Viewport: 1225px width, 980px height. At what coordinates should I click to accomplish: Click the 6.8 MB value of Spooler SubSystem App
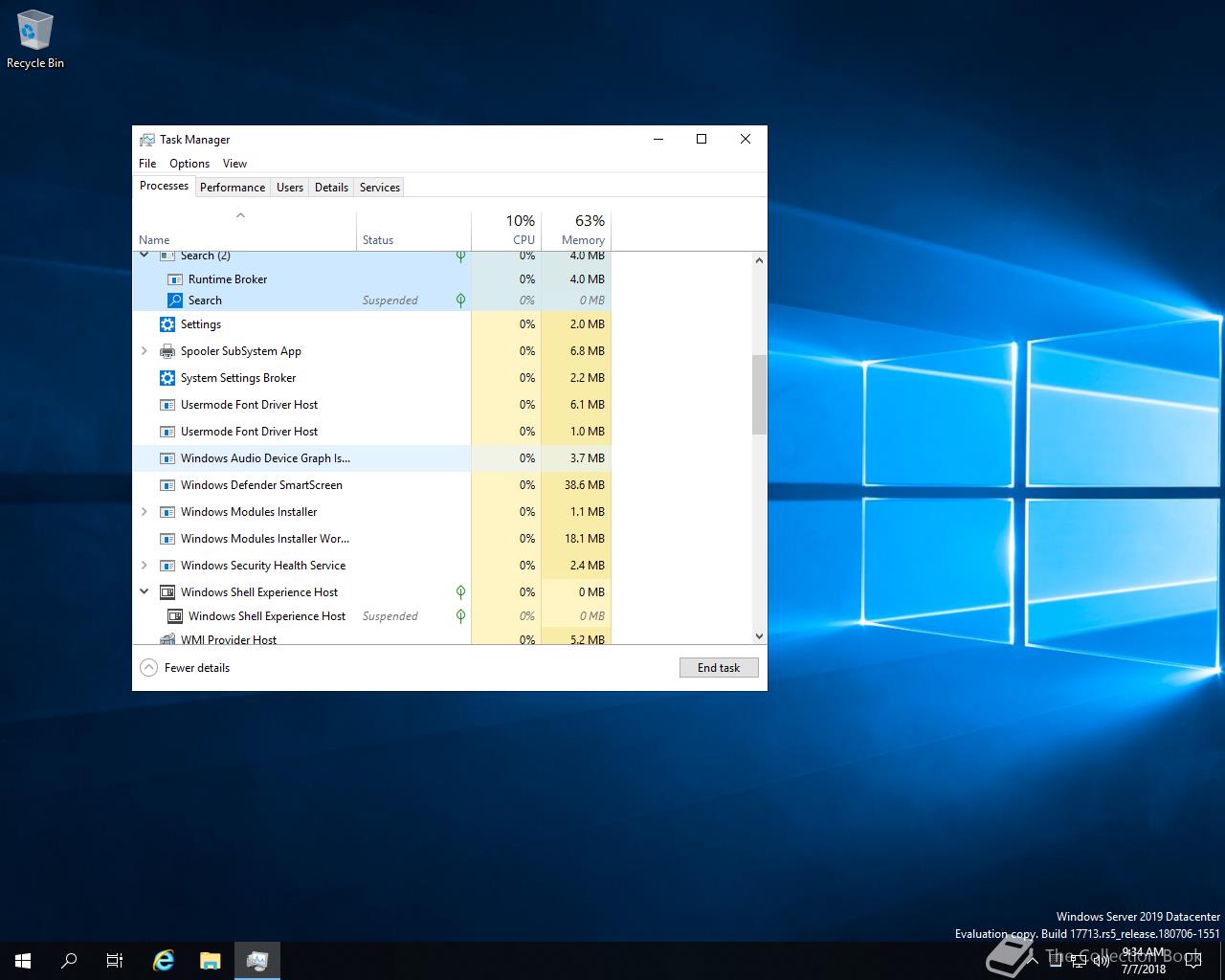(588, 351)
